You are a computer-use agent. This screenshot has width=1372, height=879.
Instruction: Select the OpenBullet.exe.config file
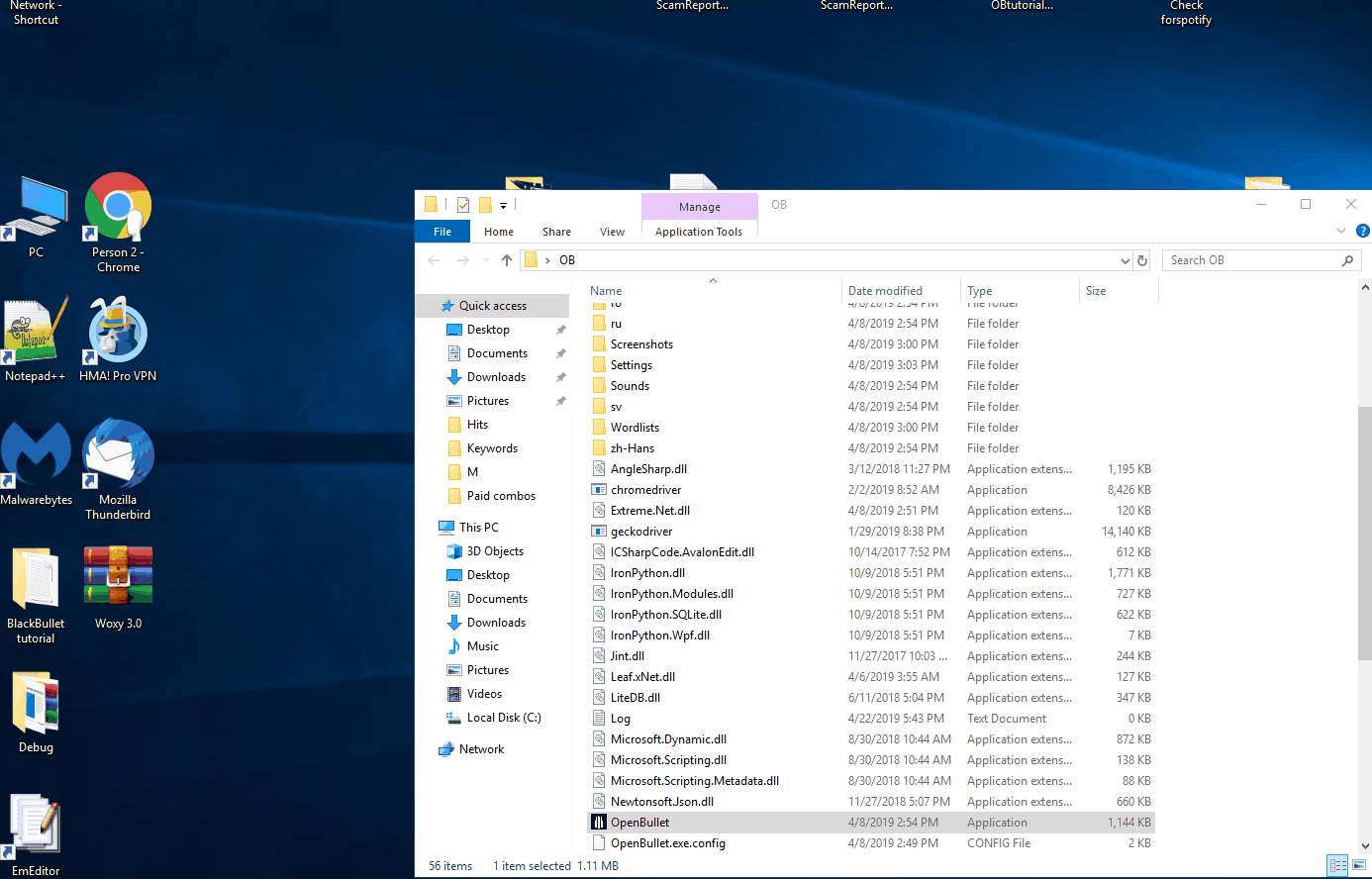pos(871,843)
